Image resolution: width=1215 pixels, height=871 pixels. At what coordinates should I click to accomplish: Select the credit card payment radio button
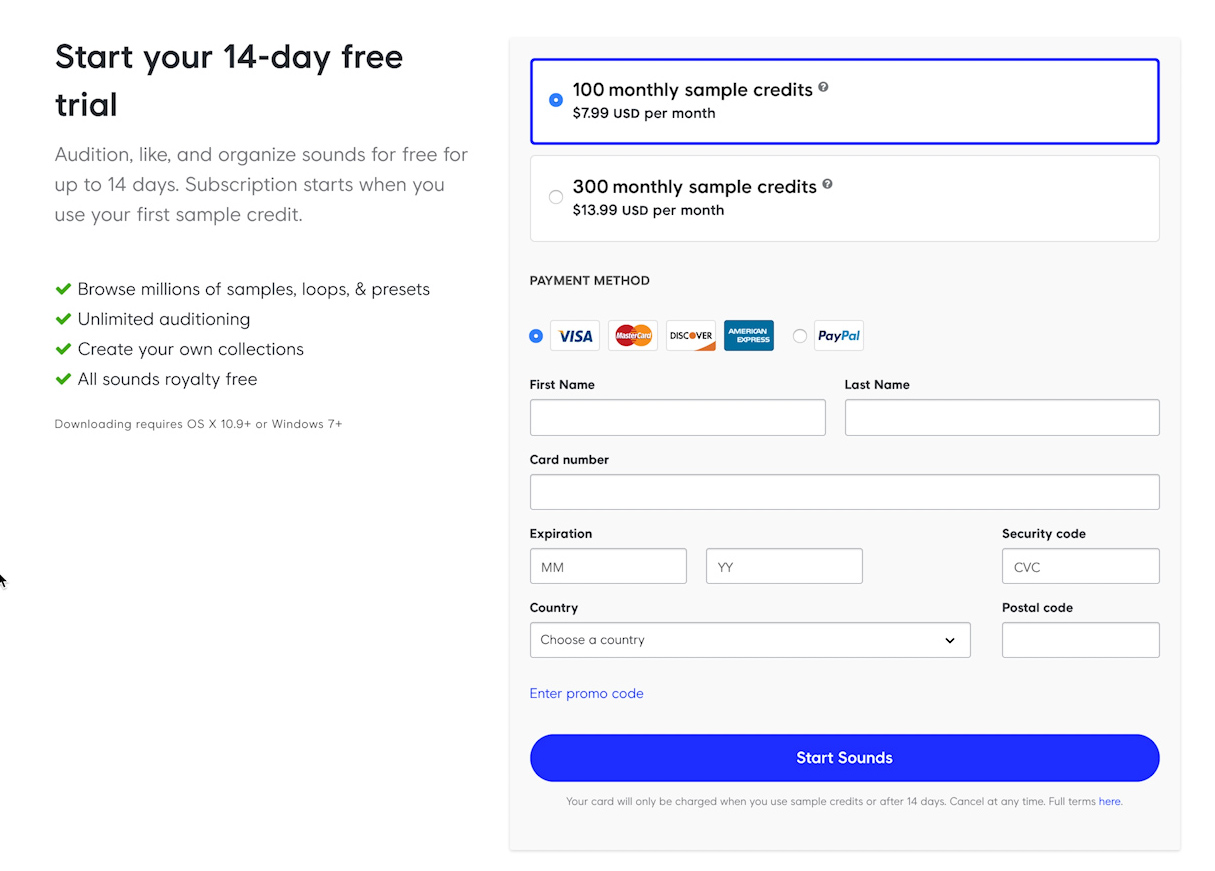tap(536, 336)
